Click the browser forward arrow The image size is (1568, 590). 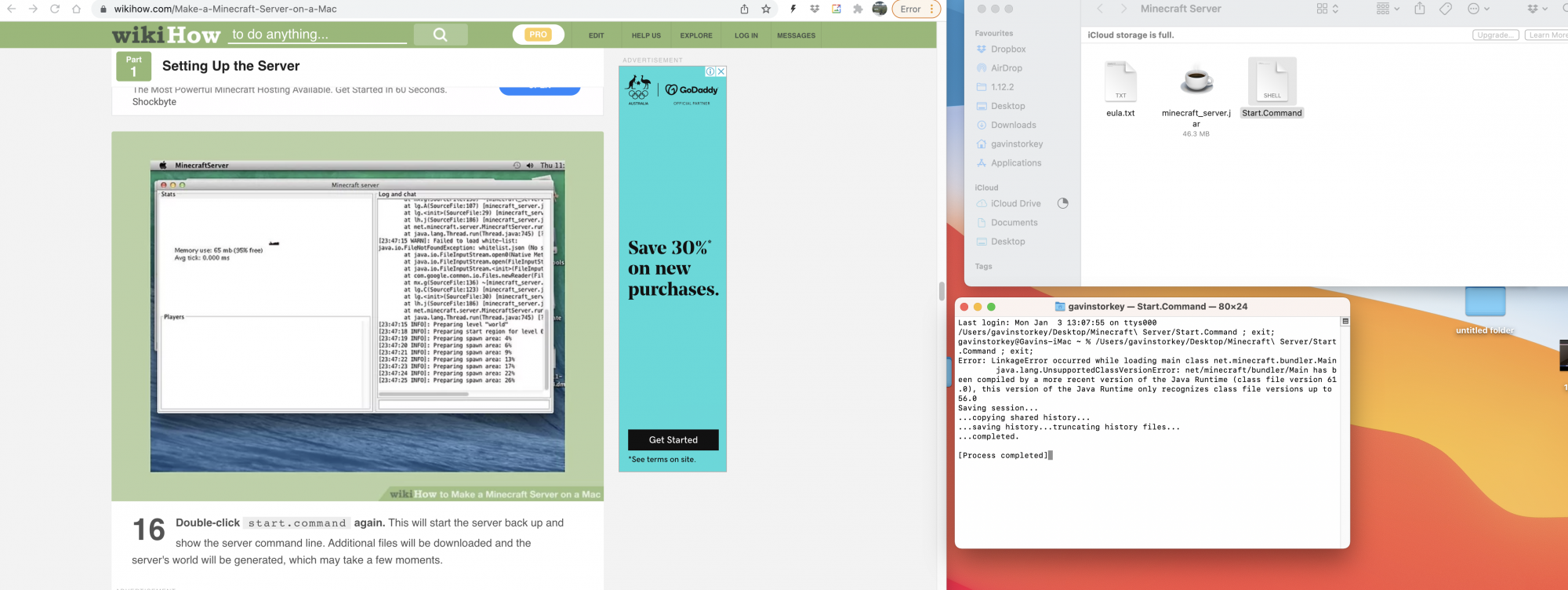(x=33, y=9)
